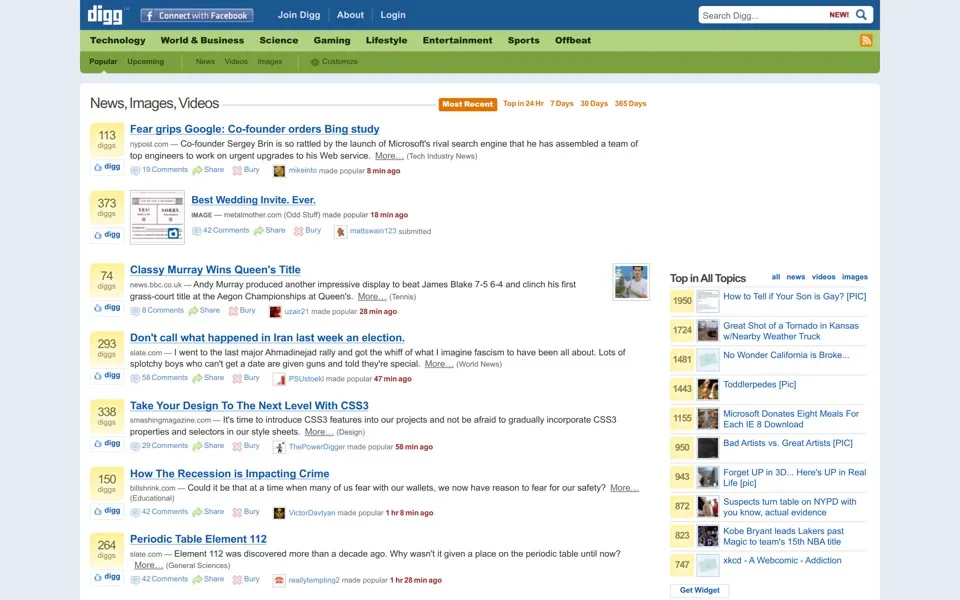Show images in Top in All Topics
The image size is (960, 600).
(x=855, y=277)
